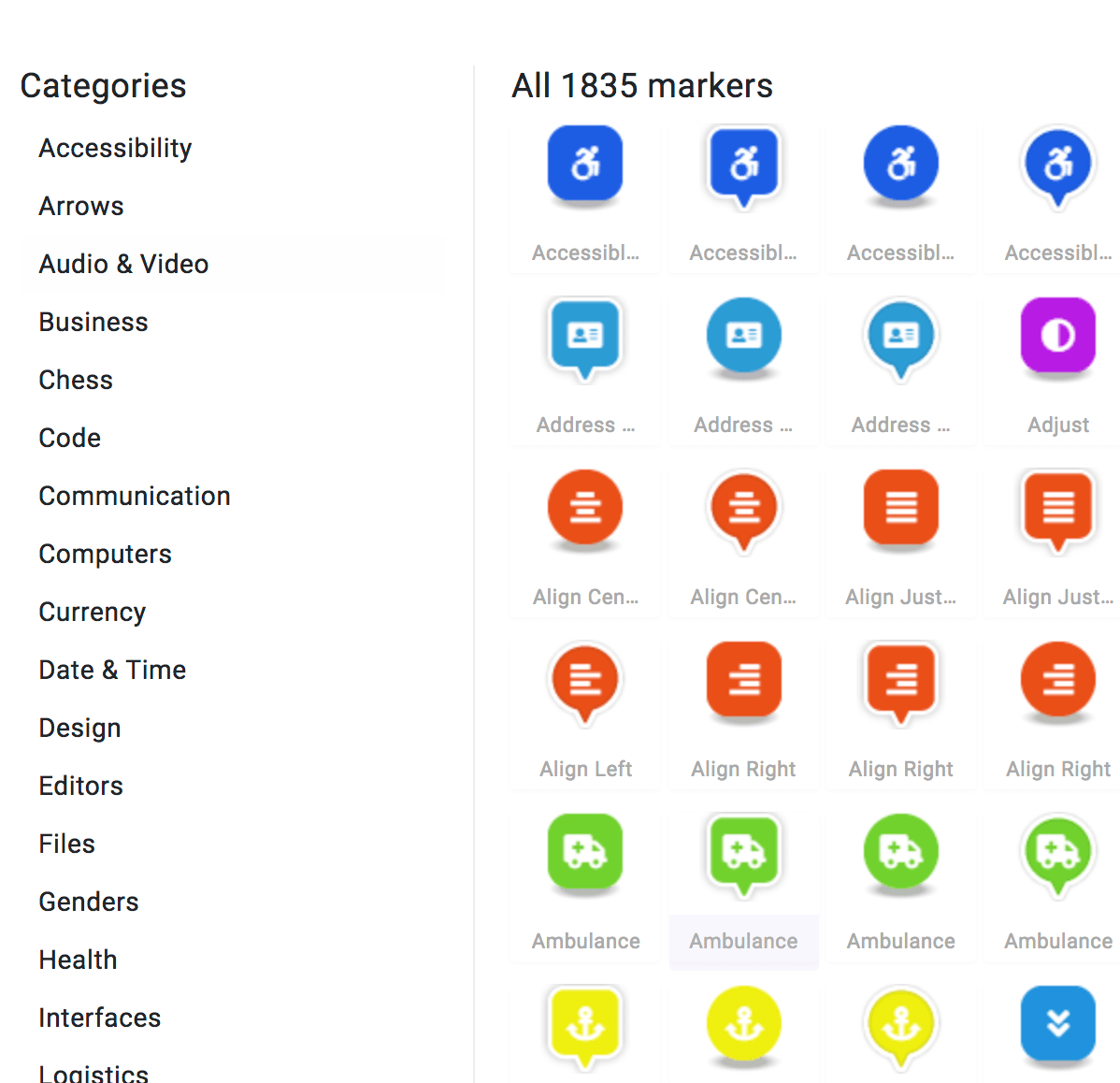
Task: Select the Health category
Action: click(78, 960)
